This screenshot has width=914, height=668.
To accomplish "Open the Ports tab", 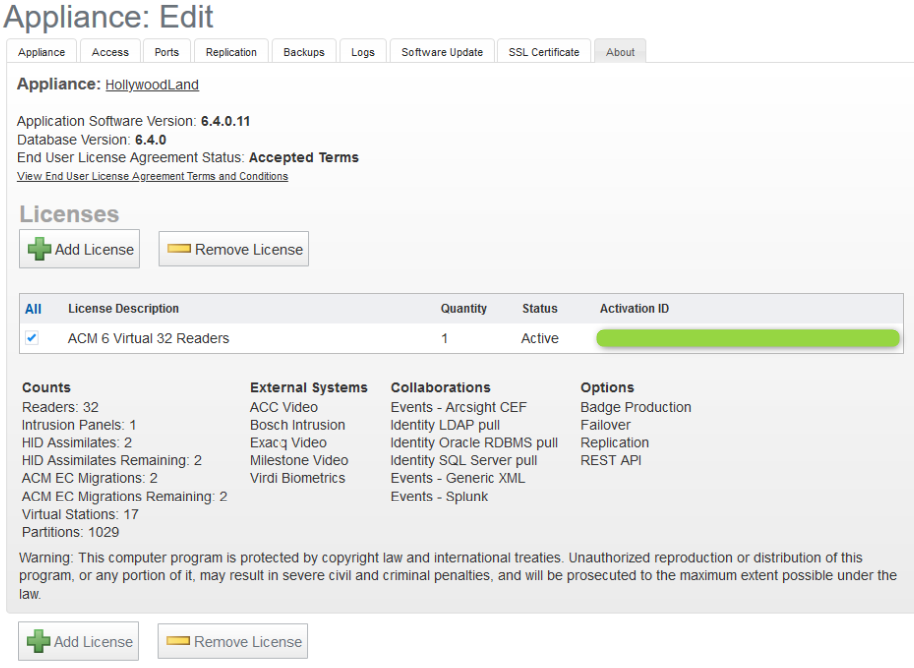I will [167, 52].
